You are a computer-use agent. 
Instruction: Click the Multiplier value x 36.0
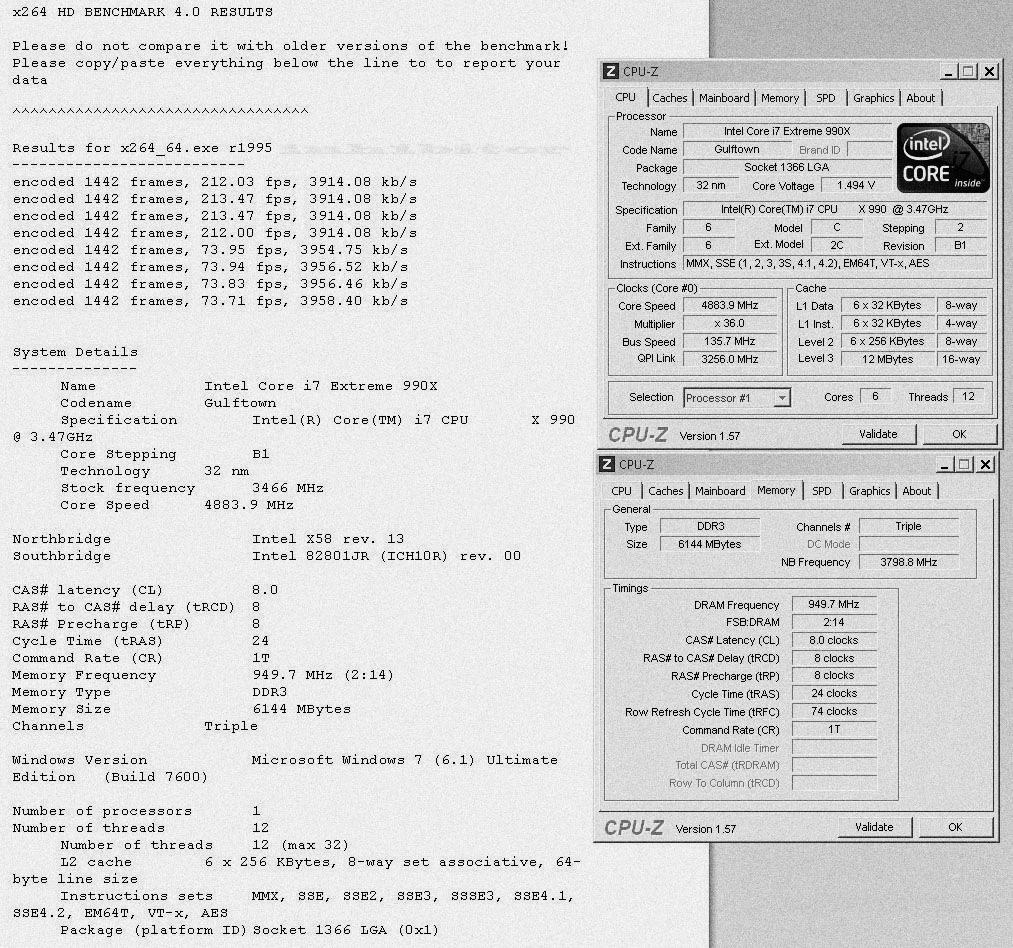(x=730, y=324)
